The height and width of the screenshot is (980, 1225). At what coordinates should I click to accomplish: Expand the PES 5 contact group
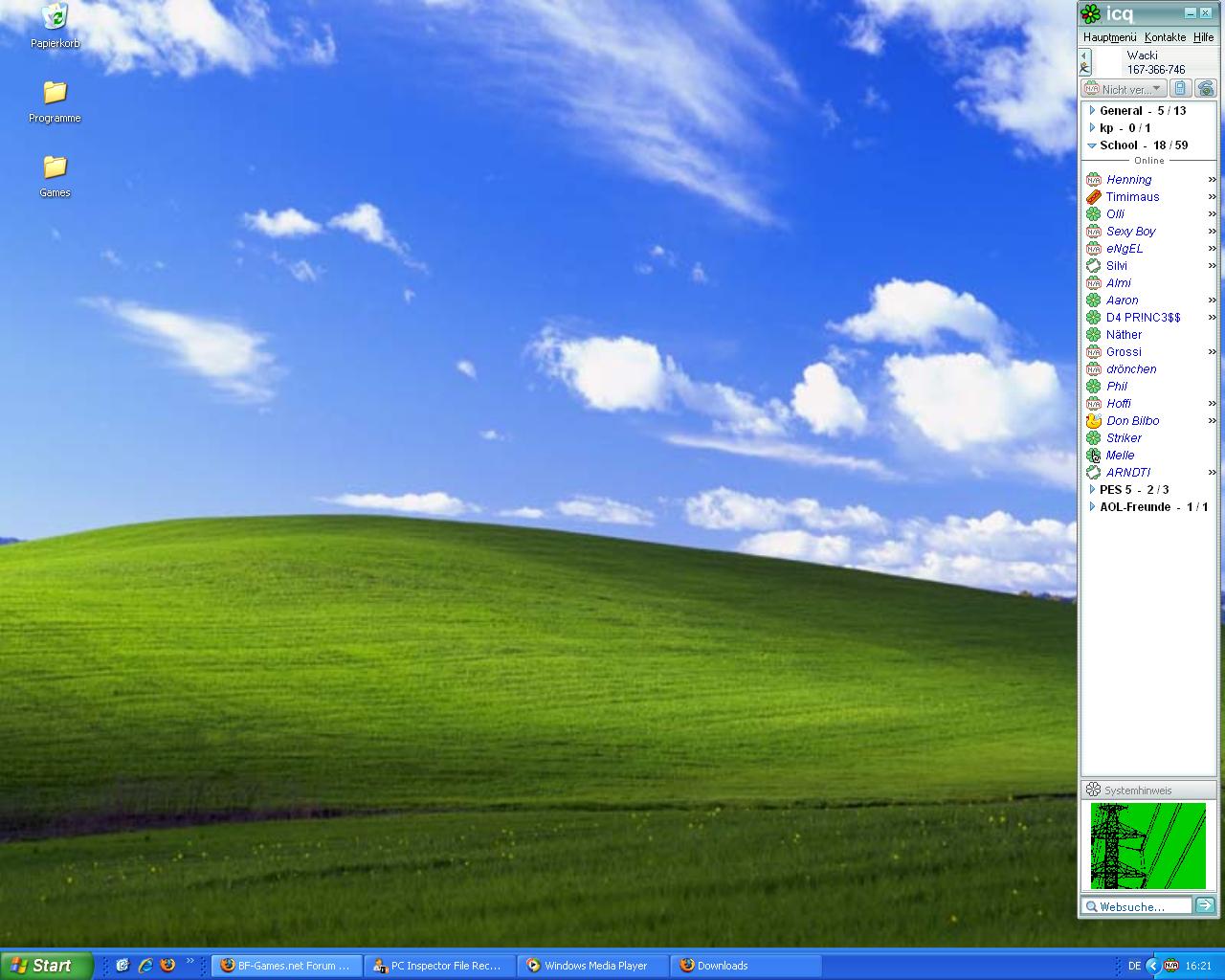[x=1092, y=490]
